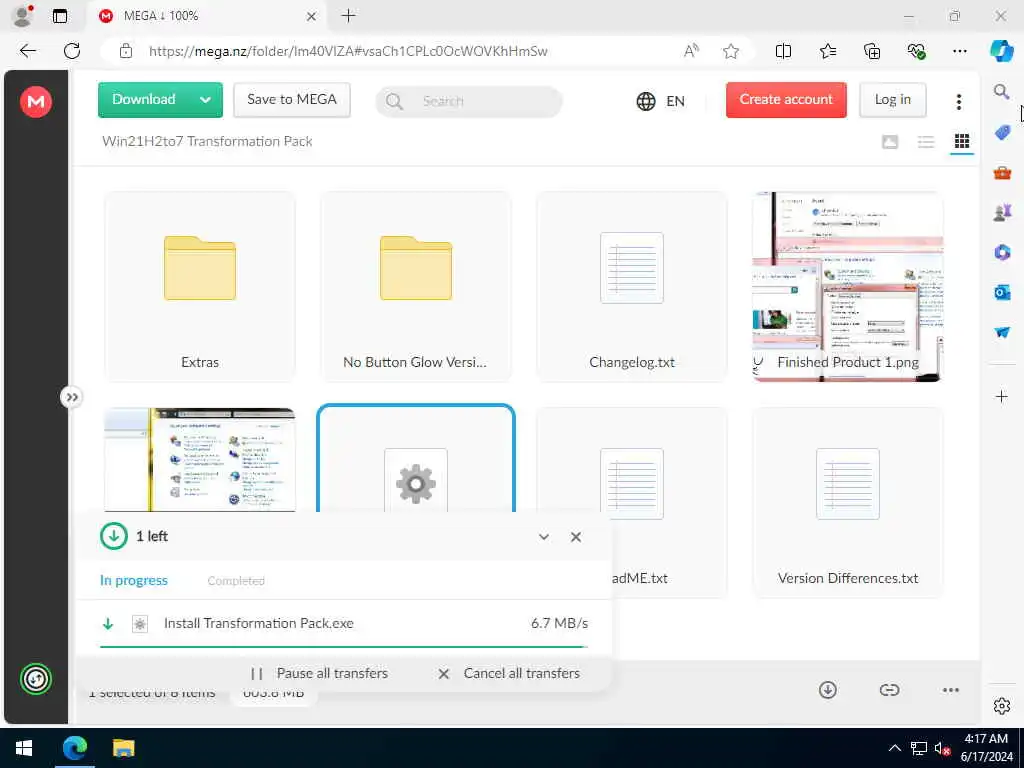Switch to image gallery view

[x=890, y=142]
